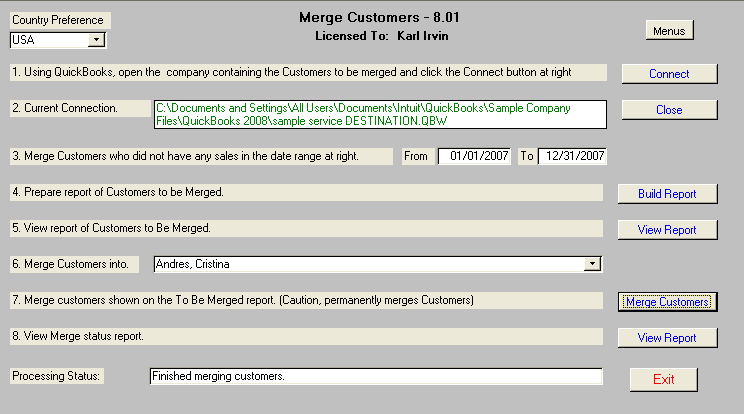
Task: Click the To date field
Action: pyautogui.click(x=572, y=156)
